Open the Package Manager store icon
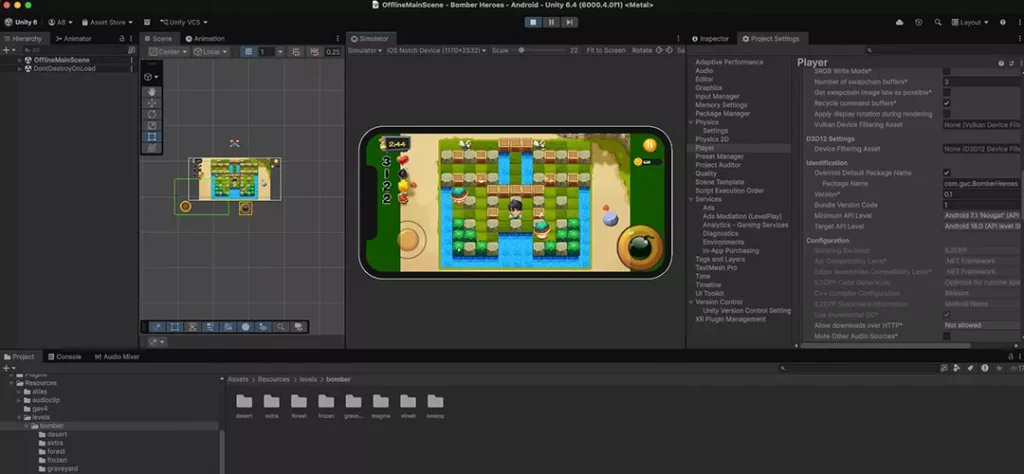The height and width of the screenshot is (474, 1024). 147,22
